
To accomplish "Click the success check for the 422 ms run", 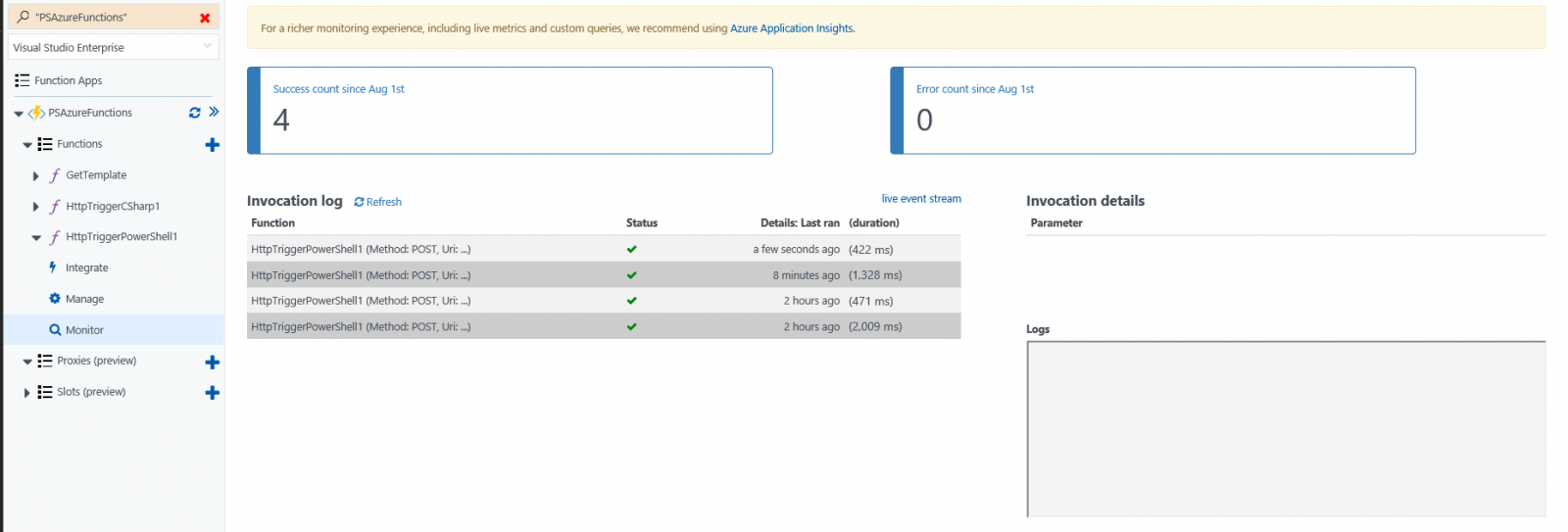I will 632,249.
